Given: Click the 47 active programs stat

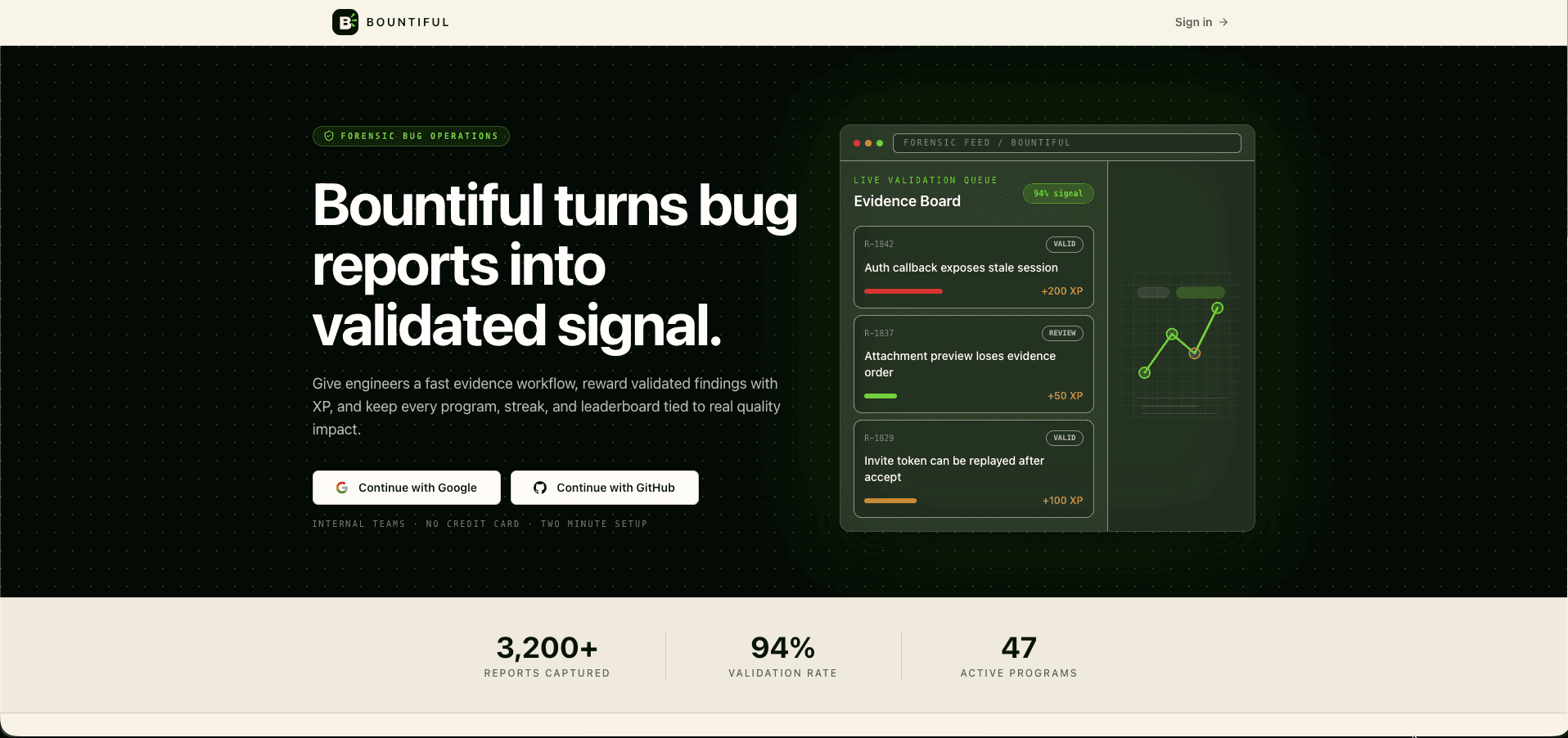Looking at the screenshot, I should click(1019, 655).
